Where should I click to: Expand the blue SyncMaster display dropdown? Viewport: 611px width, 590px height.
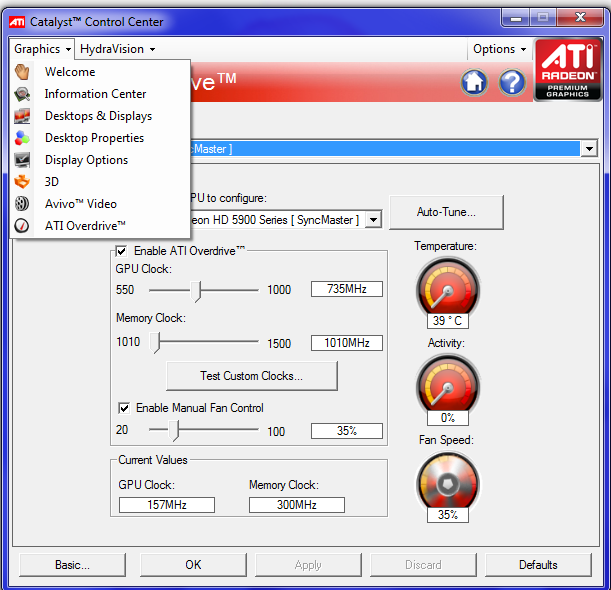click(x=589, y=148)
